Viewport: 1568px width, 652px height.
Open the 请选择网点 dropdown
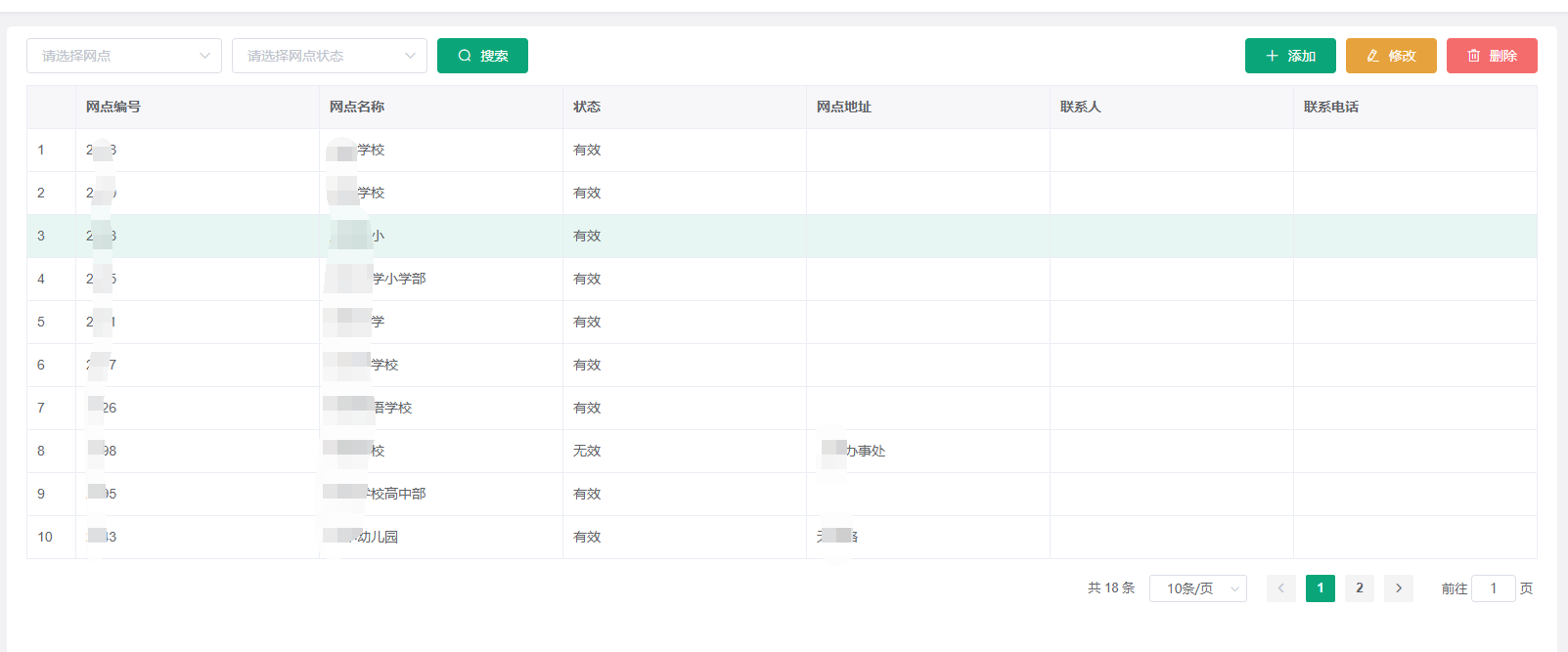coord(124,56)
